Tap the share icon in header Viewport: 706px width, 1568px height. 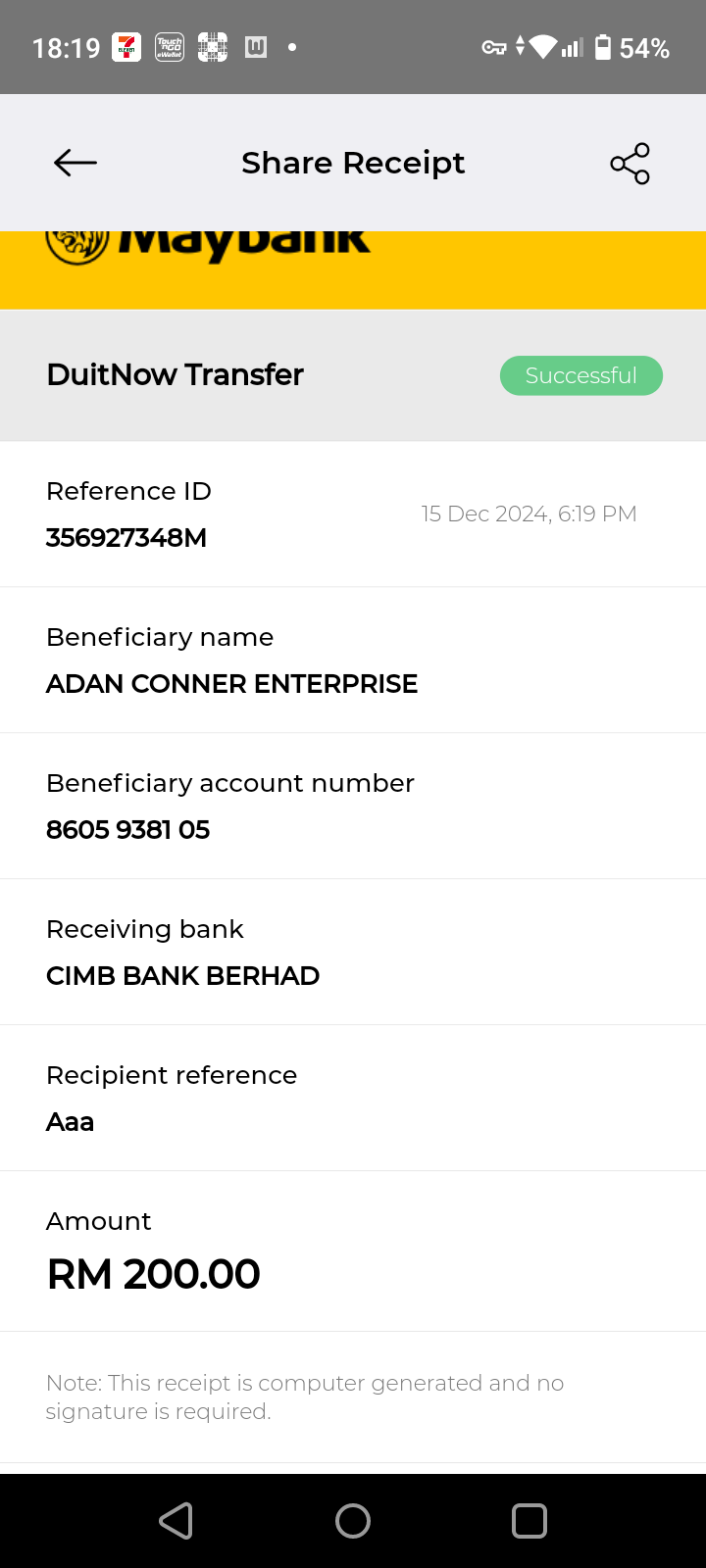tap(630, 164)
